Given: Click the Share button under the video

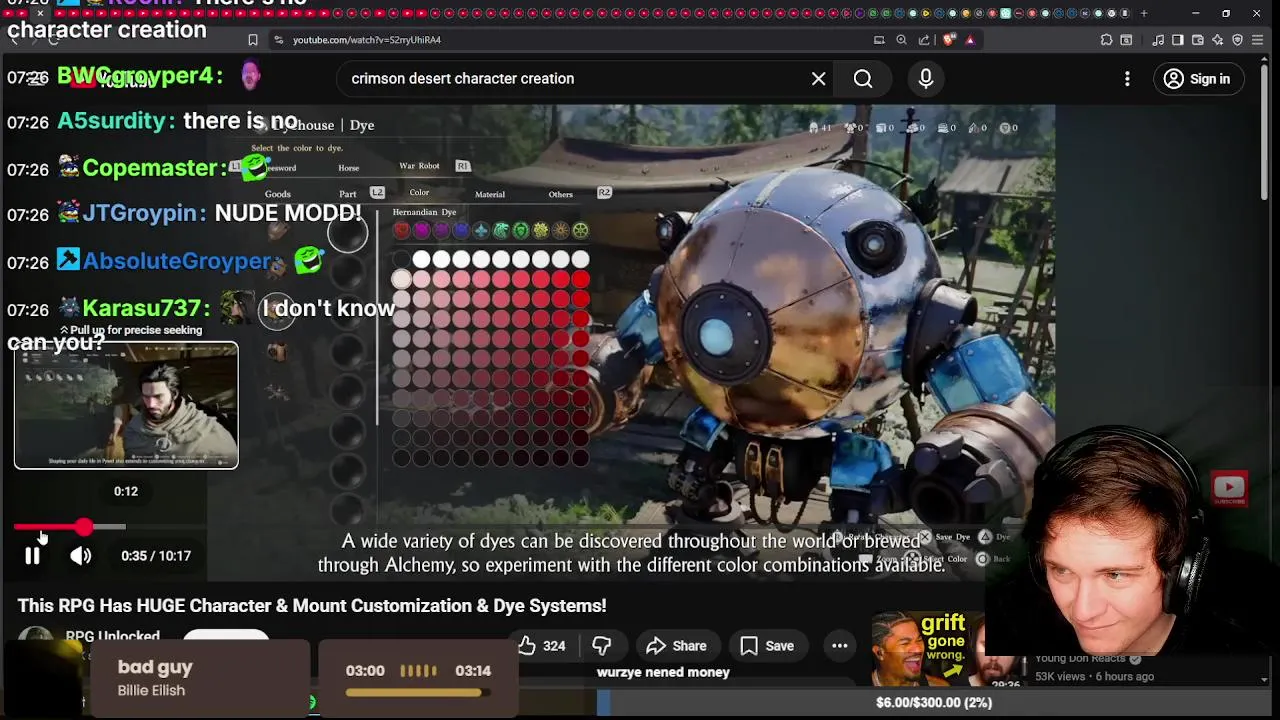Looking at the screenshot, I should click(677, 646).
